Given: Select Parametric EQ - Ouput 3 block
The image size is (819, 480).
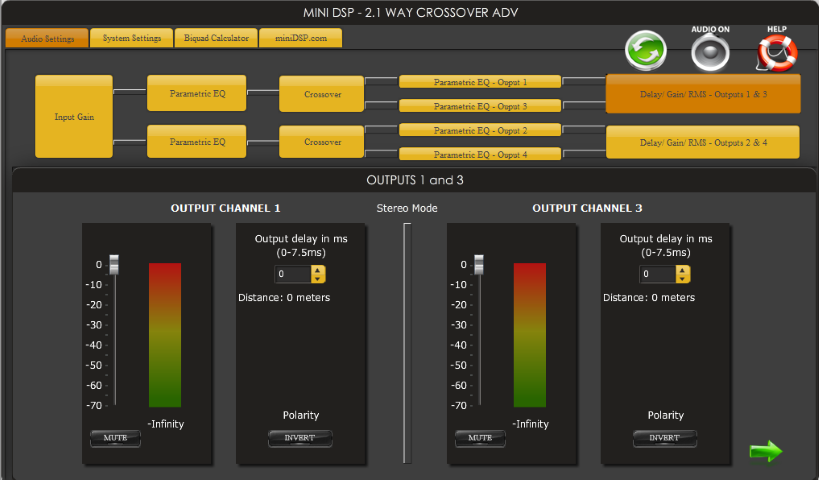Looking at the screenshot, I should pyautogui.click(x=480, y=106).
